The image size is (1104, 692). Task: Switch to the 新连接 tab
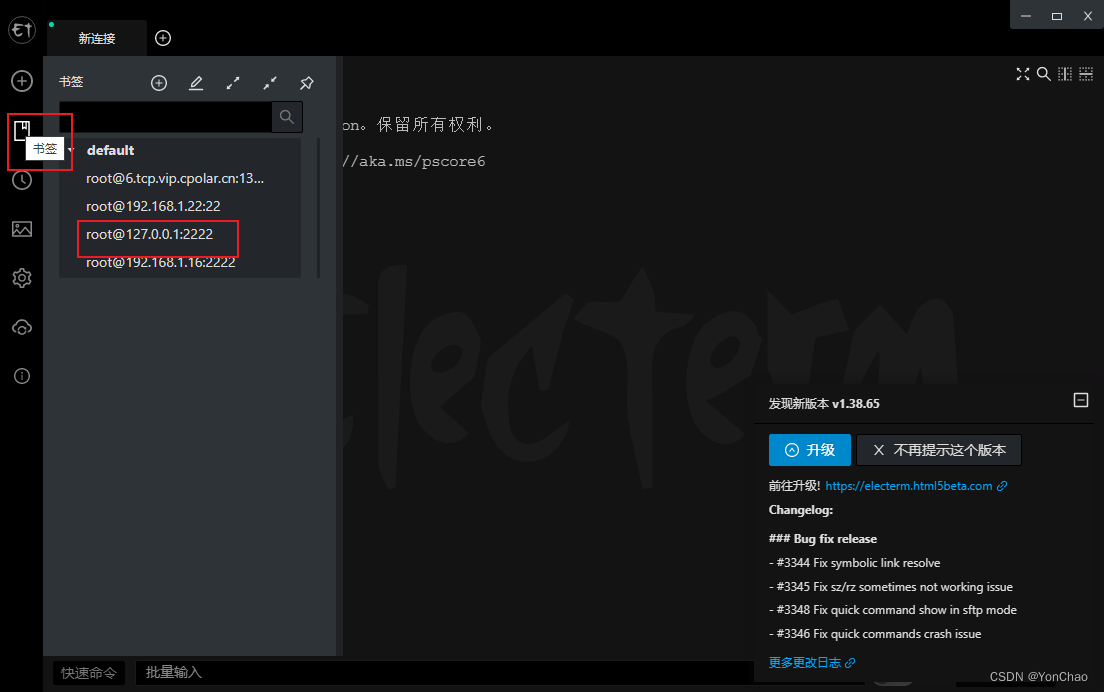tap(96, 39)
